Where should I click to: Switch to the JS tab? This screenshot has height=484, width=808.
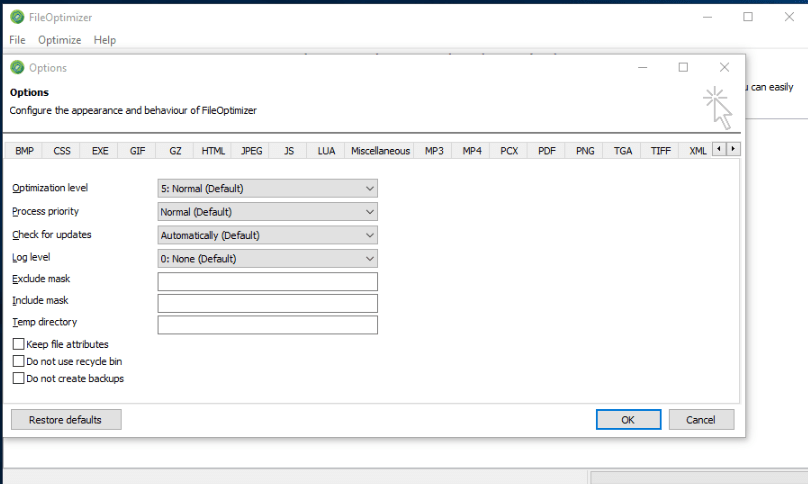coord(289,151)
